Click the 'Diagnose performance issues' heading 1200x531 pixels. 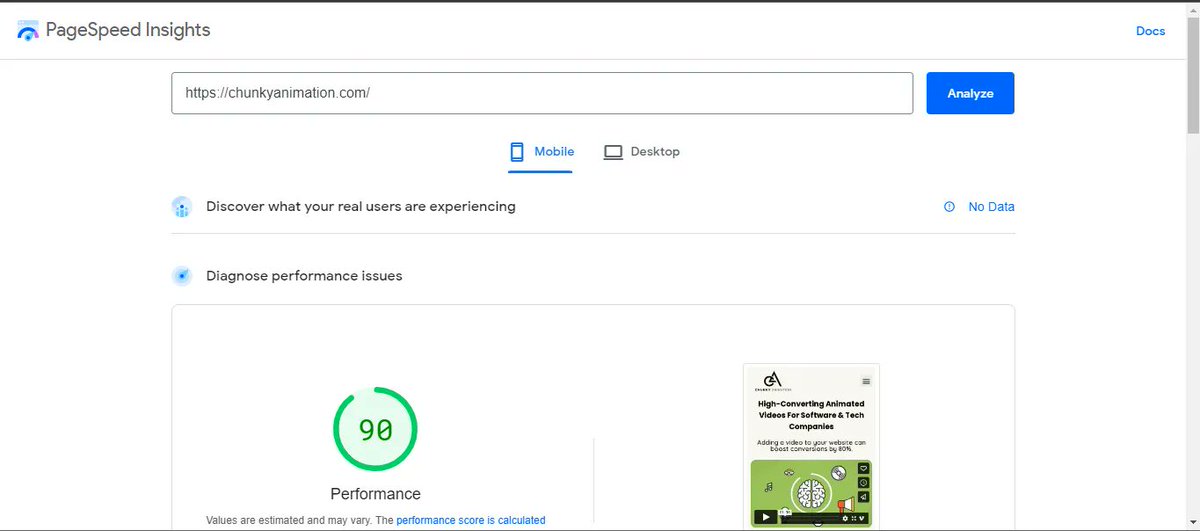coord(304,276)
